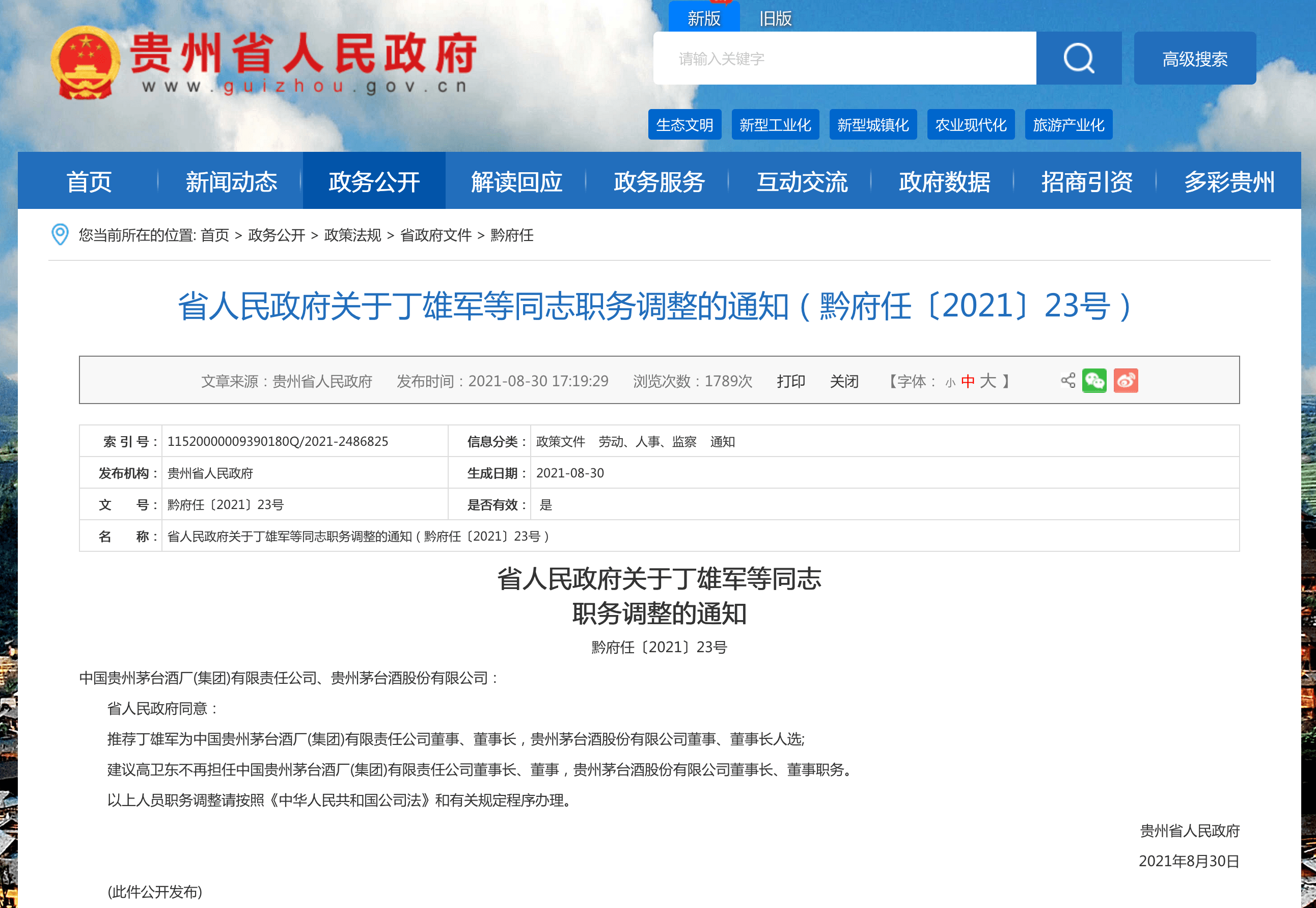Share via WeChat icon
The width and height of the screenshot is (1316, 908).
pyautogui.click(x=1094, y=381)
